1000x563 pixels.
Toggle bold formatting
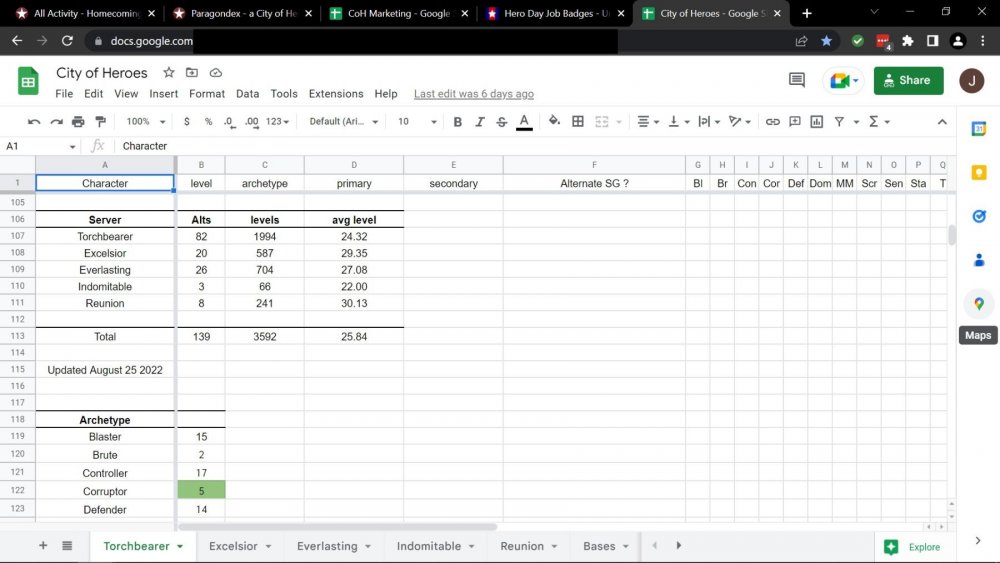tap(457, 121)
